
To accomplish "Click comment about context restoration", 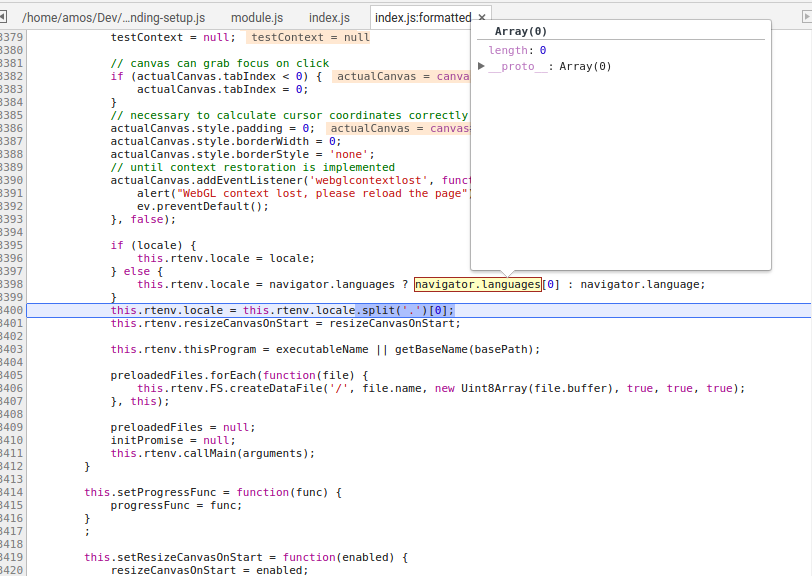I will pos(252,167).
